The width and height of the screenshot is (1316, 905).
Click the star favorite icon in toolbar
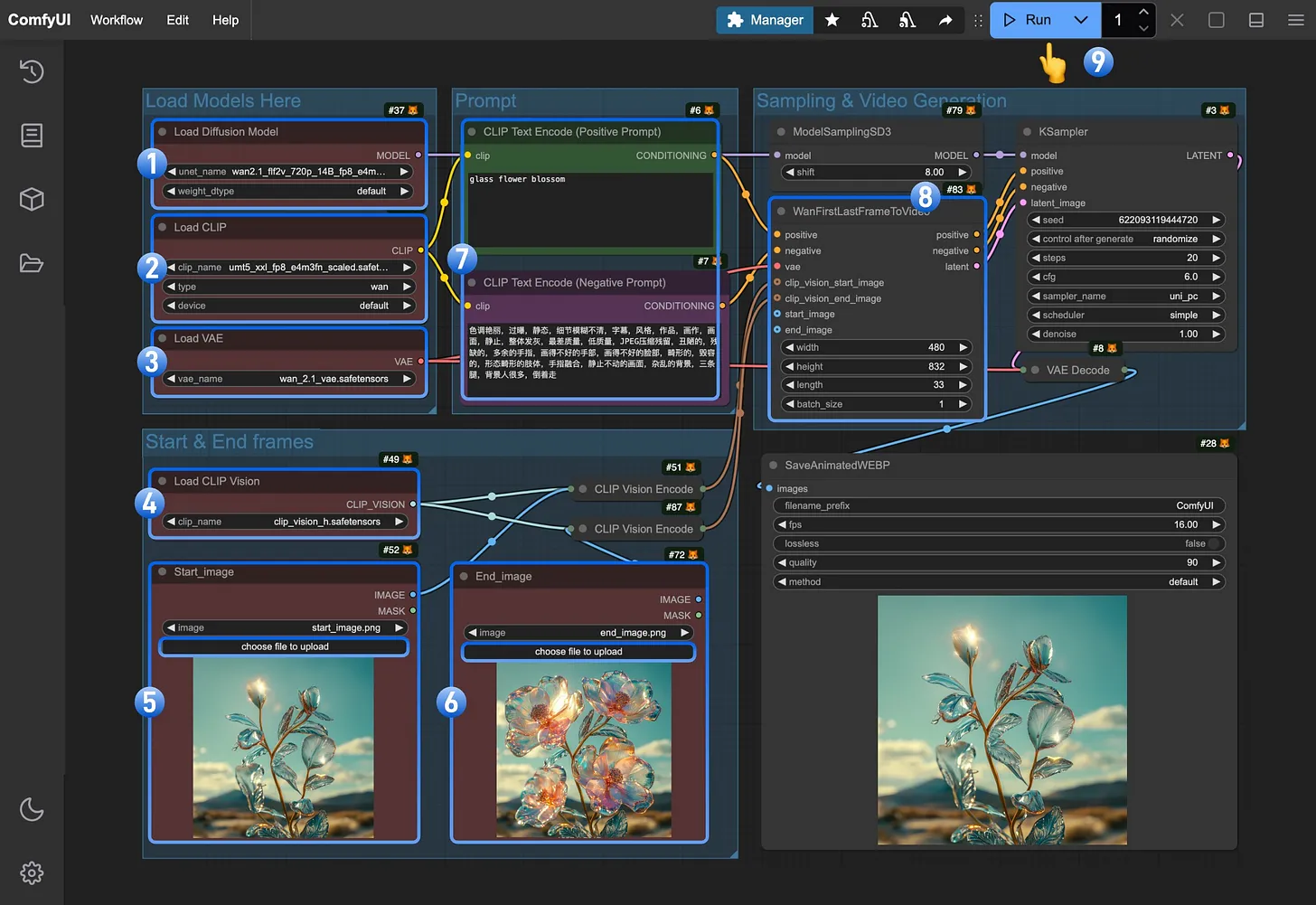832,20
